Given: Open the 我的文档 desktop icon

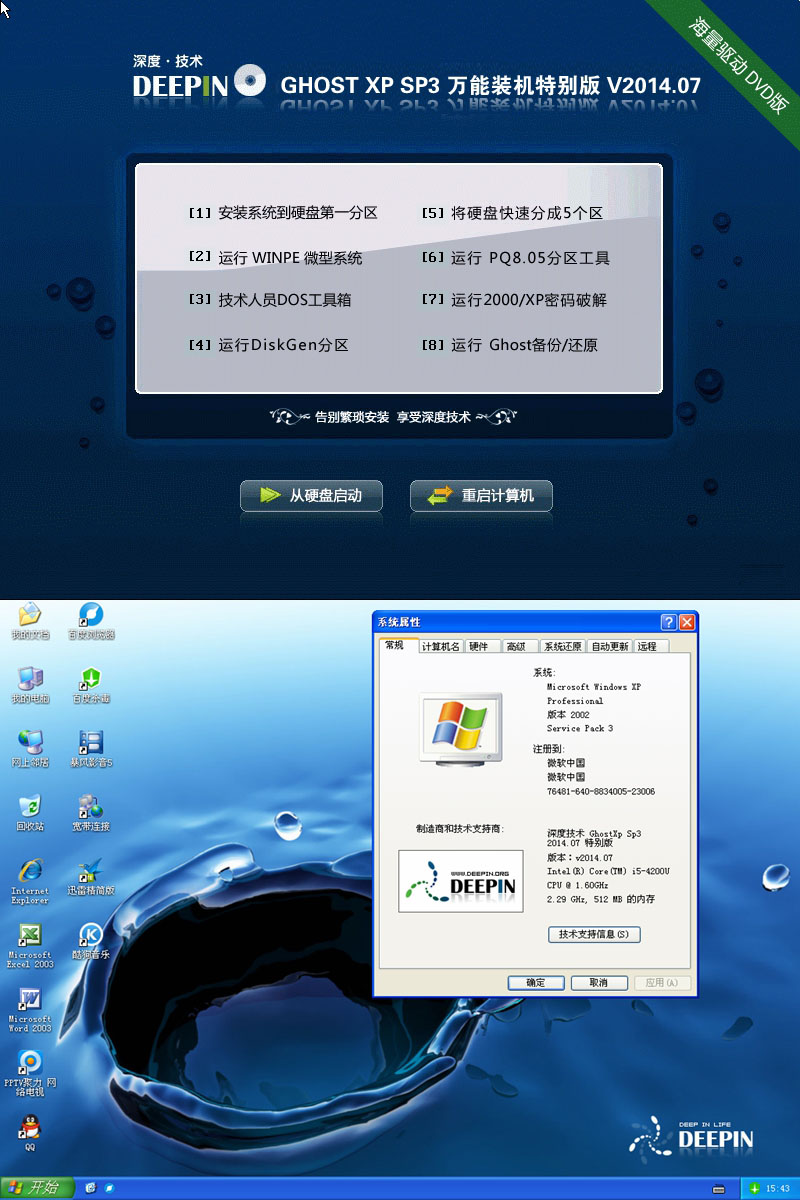Looking at the screenshot, I should 30,620.
